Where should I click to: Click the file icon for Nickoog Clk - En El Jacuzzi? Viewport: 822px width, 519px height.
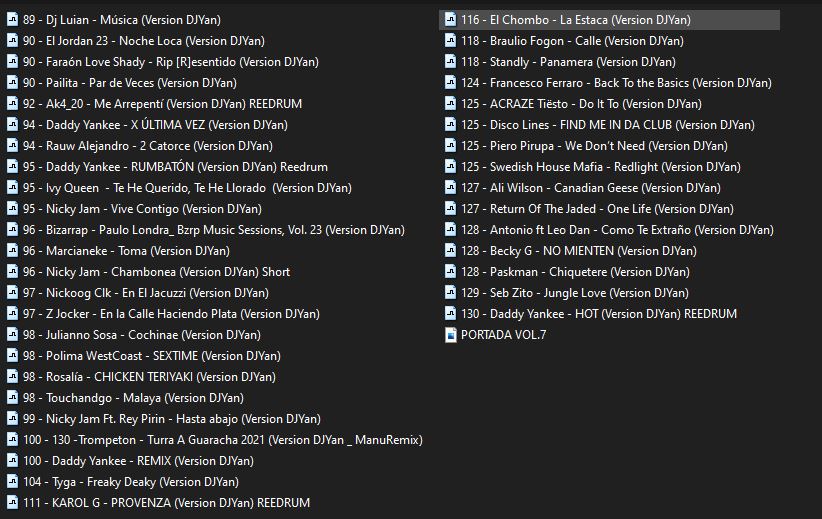12,293
